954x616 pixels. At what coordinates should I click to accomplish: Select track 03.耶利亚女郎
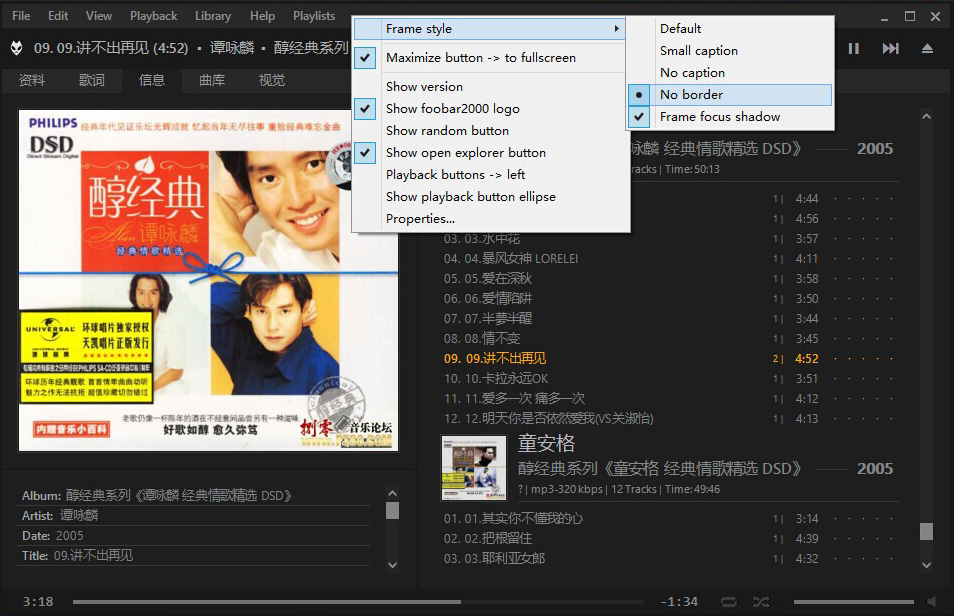click(x=669, y=559)
